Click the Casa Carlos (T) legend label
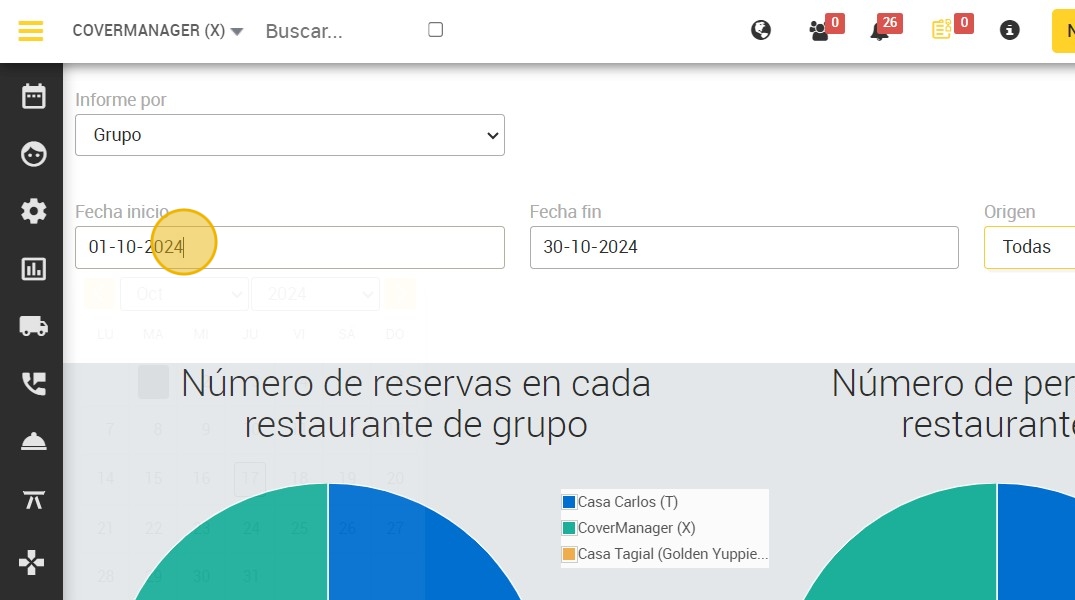This screenshot has height=600, width=1075. [x=628, y=502]
